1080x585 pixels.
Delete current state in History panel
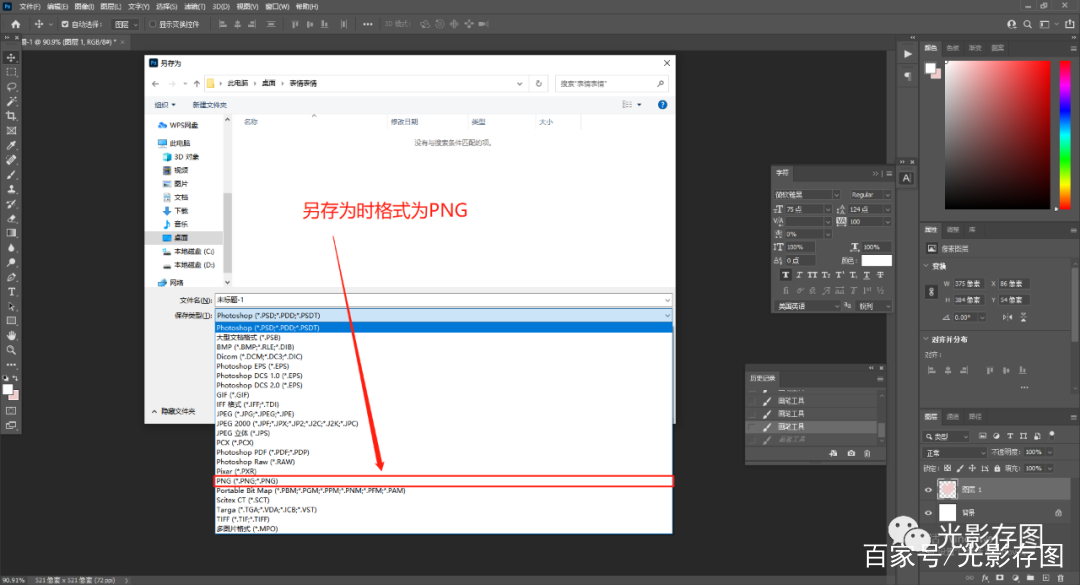click(x=867, y=453)
